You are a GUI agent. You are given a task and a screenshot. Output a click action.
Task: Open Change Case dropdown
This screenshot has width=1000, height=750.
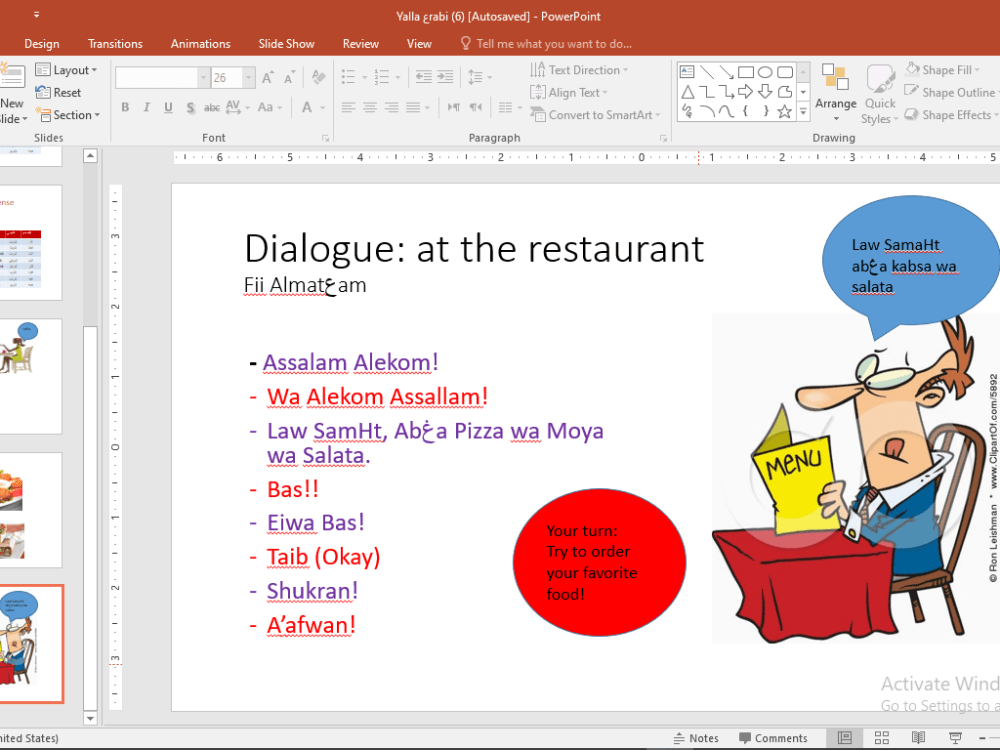[x=270, y=107]
